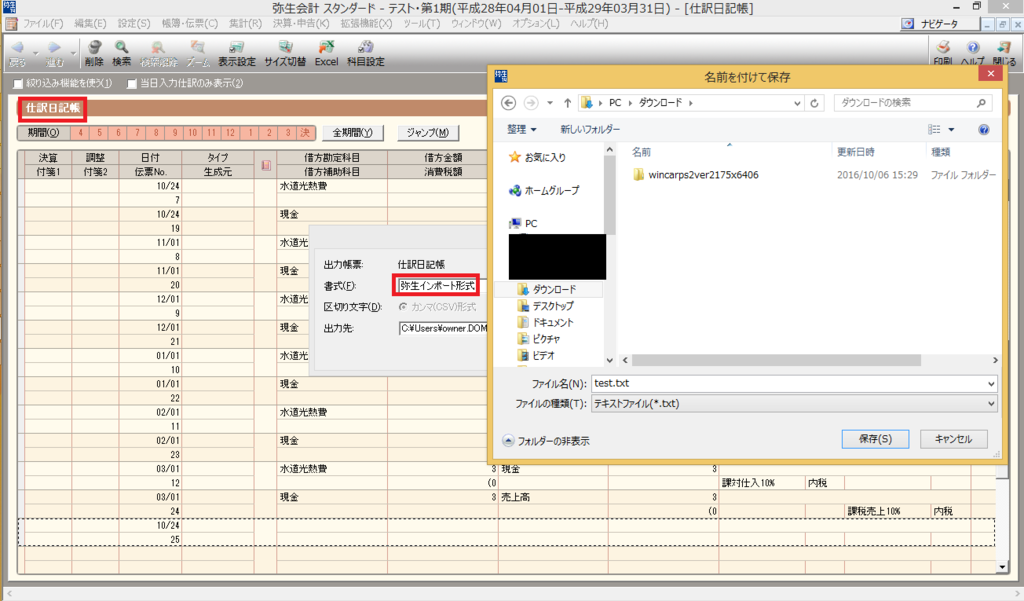Open the 書式 format combo box
The height and width of the screenshot is (601, 1024).
pyautogui.click(x=437, y=285)
